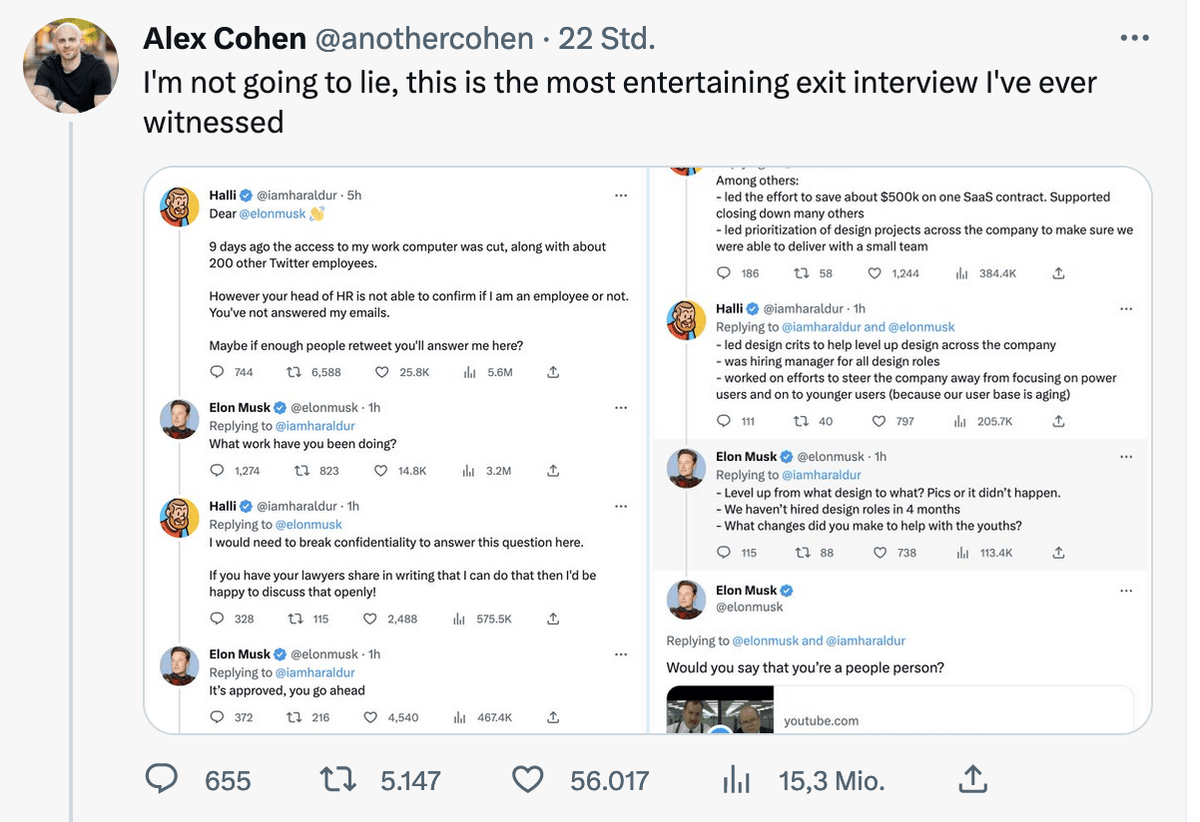Click Elon Musk's avatar beside 'people person' tweet
This screenshot has width=1200, height=822.
point(687,598)
